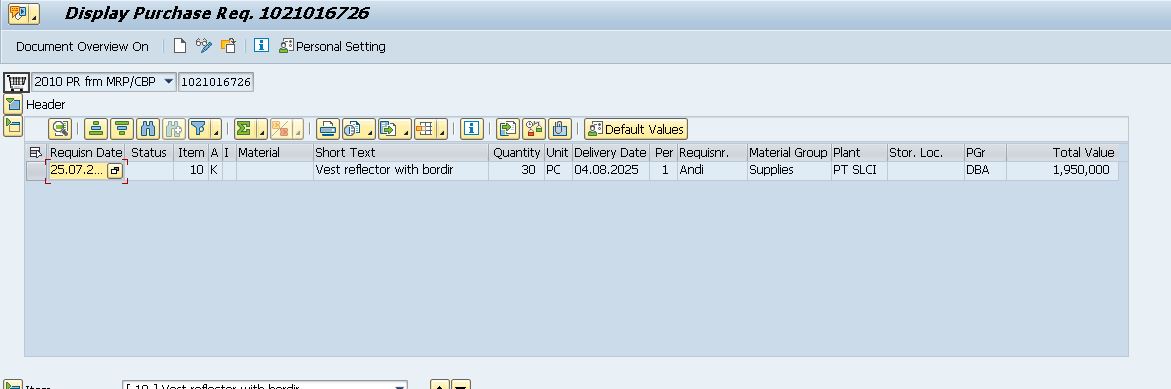Open the Views dropdown arrow
The height and width of the screenshot is (389, 1171).
point(370,129)
